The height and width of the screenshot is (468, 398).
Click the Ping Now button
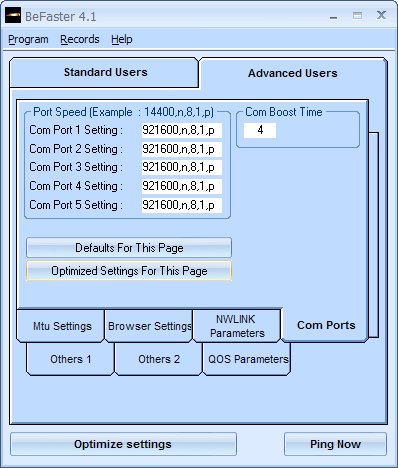point(335,444)
